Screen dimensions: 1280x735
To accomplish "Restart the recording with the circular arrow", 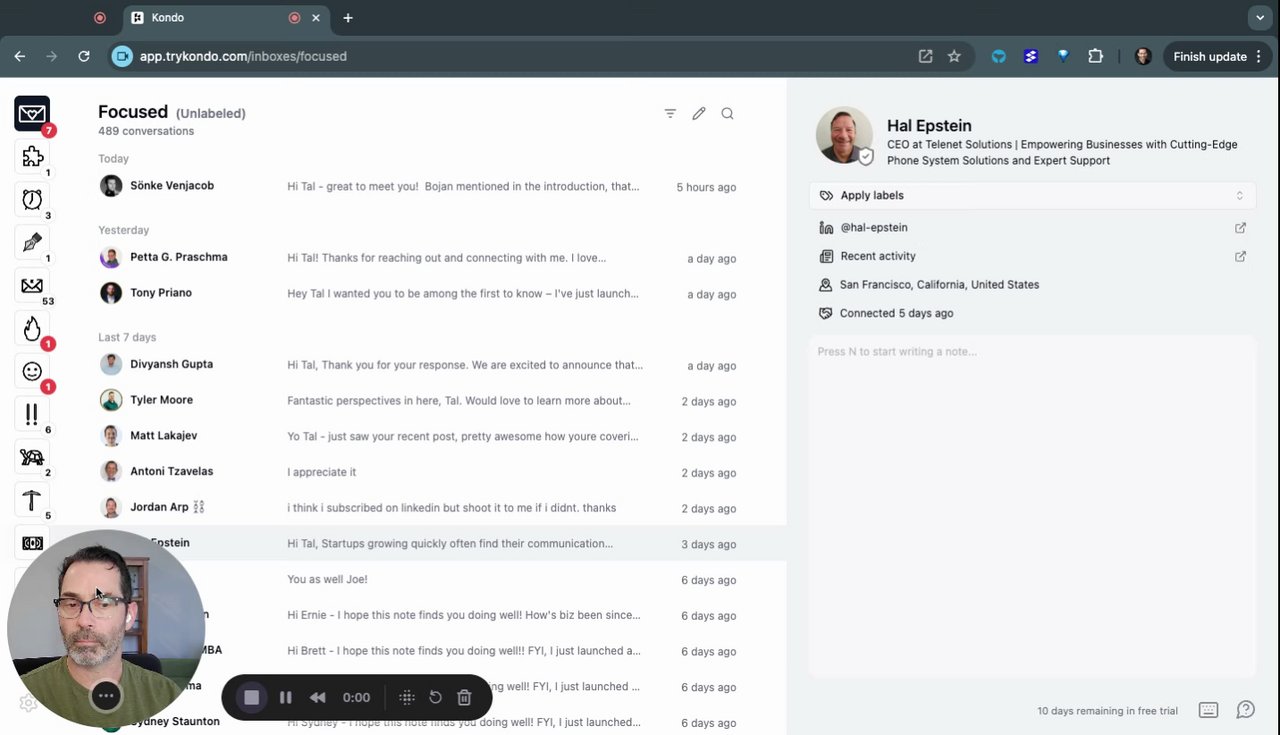I will [x=436, y=697].
